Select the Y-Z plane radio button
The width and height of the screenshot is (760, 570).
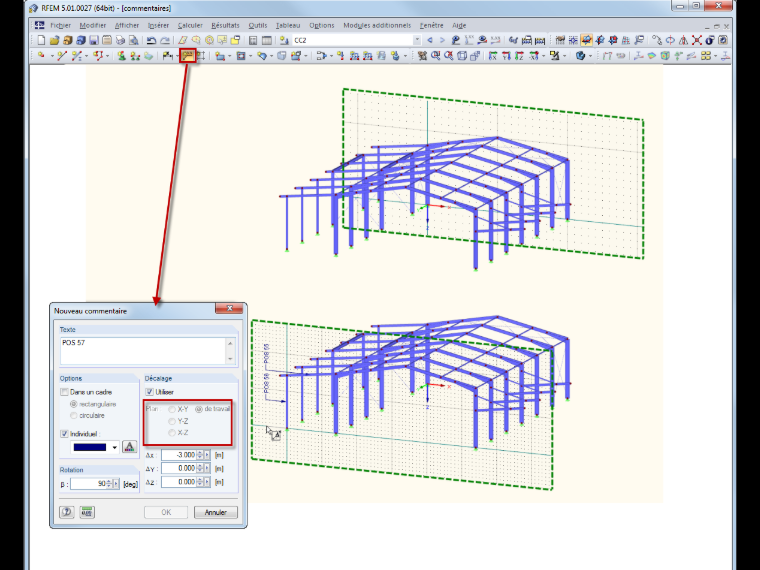tap(172, 421)
